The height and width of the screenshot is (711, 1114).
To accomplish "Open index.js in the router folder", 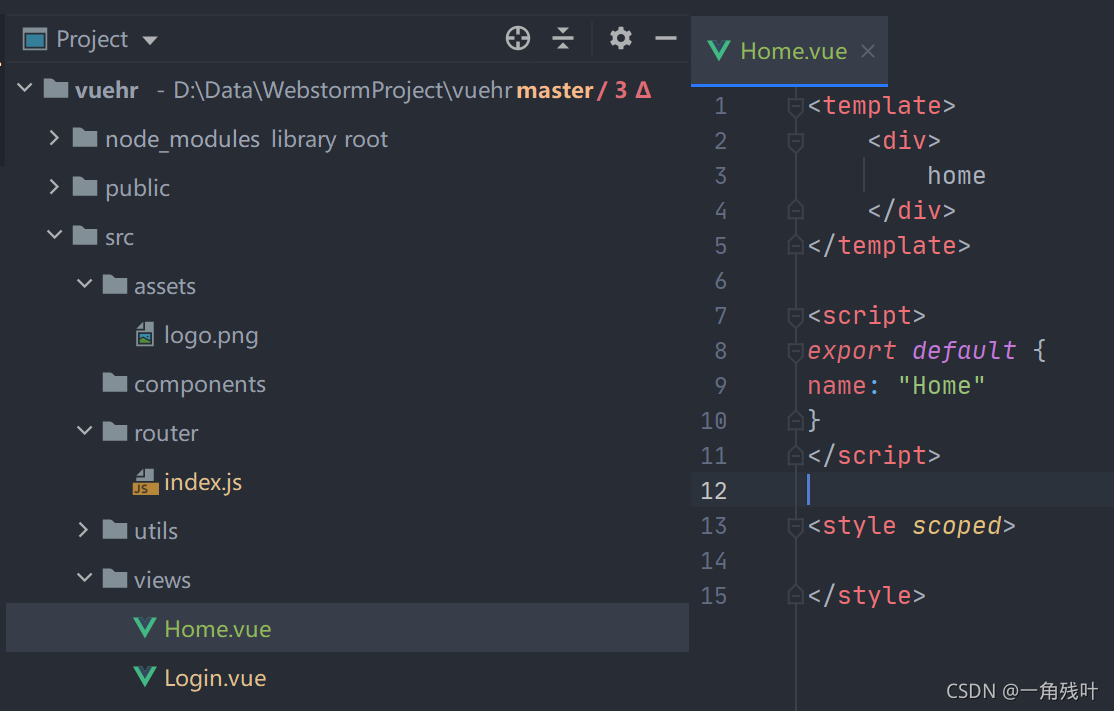I will click(203, 482).
